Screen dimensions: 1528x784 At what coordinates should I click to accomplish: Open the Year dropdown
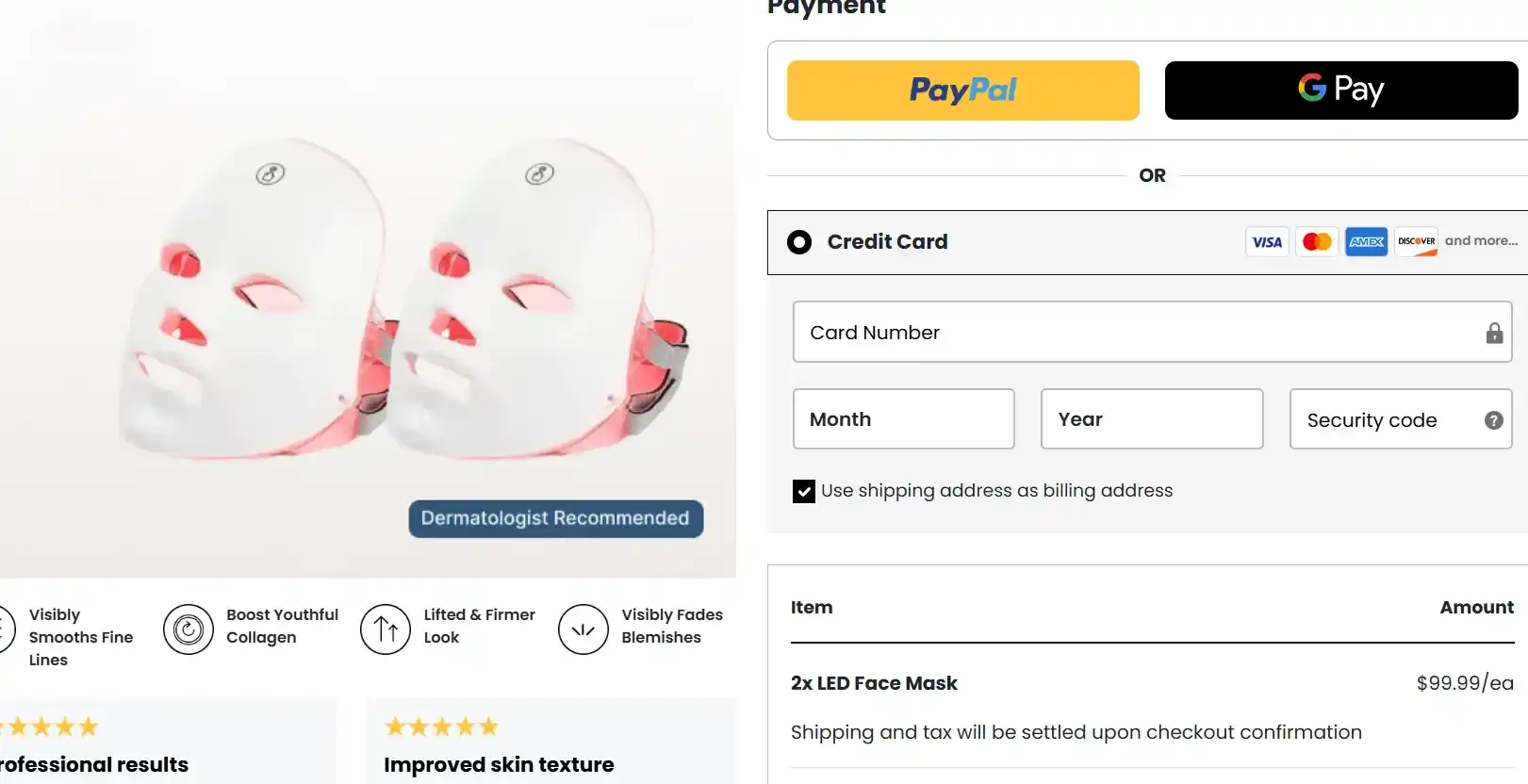pos(1151,419)
